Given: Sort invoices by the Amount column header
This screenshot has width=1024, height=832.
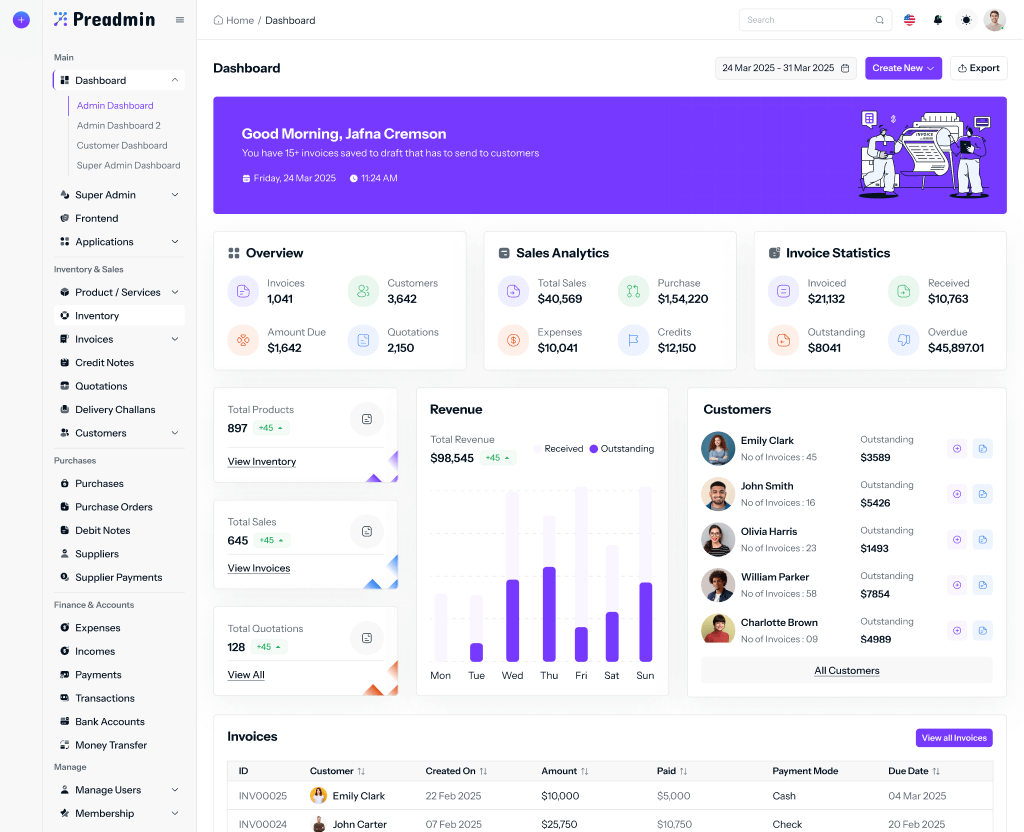Looking at the screenshot, I should 564,771.
